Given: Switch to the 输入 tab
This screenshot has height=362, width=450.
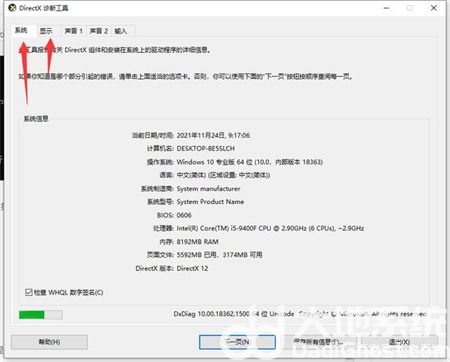Looking at the screenshot, I should (x=121, y=31).
